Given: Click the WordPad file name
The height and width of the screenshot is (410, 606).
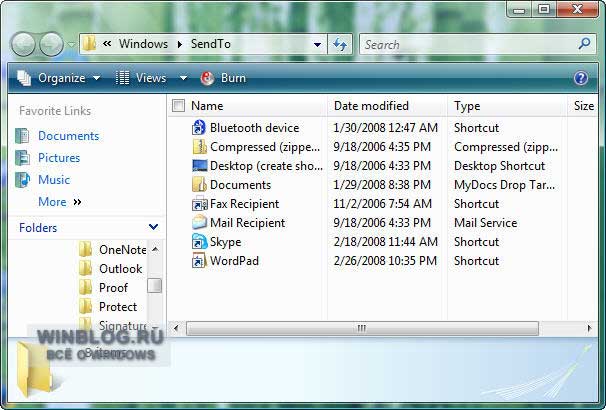Looking at the screenshot, I should (234, 261).
